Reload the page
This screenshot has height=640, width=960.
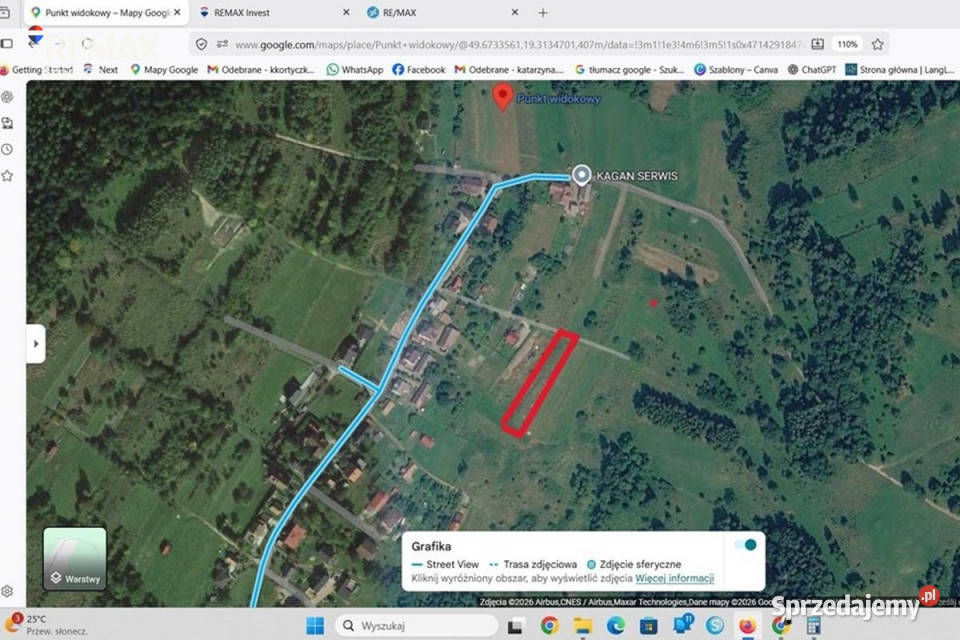pyautogui.click(x=87, y=43)
